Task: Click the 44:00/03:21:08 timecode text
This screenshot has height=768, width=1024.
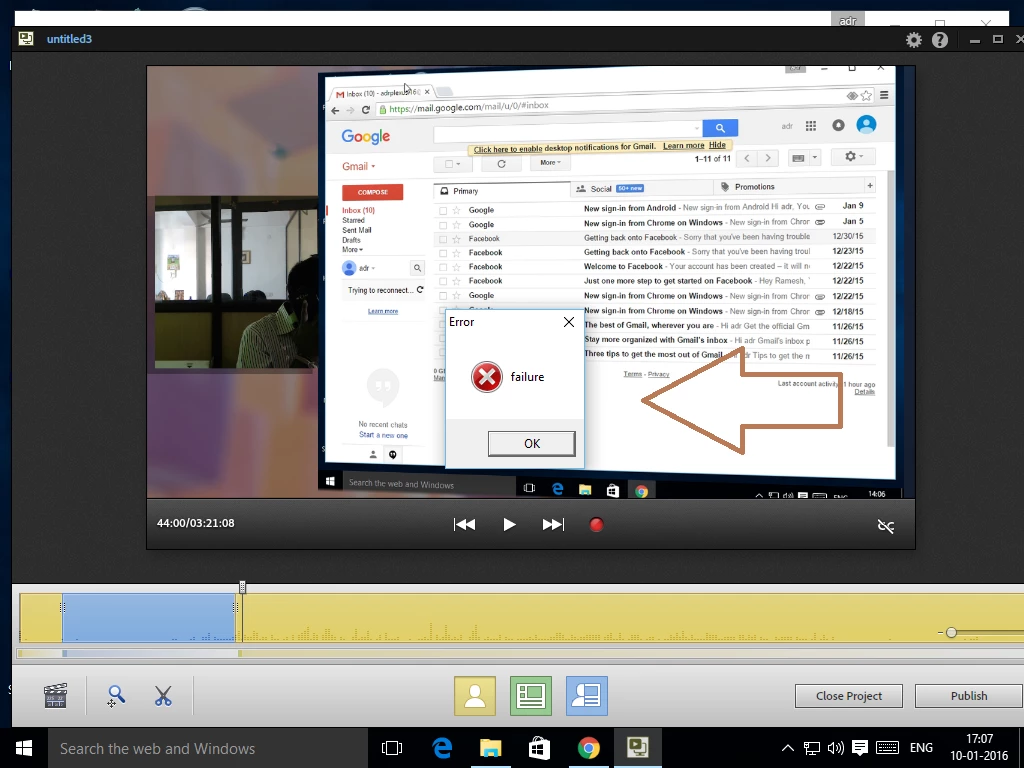Action: point(195,523)
